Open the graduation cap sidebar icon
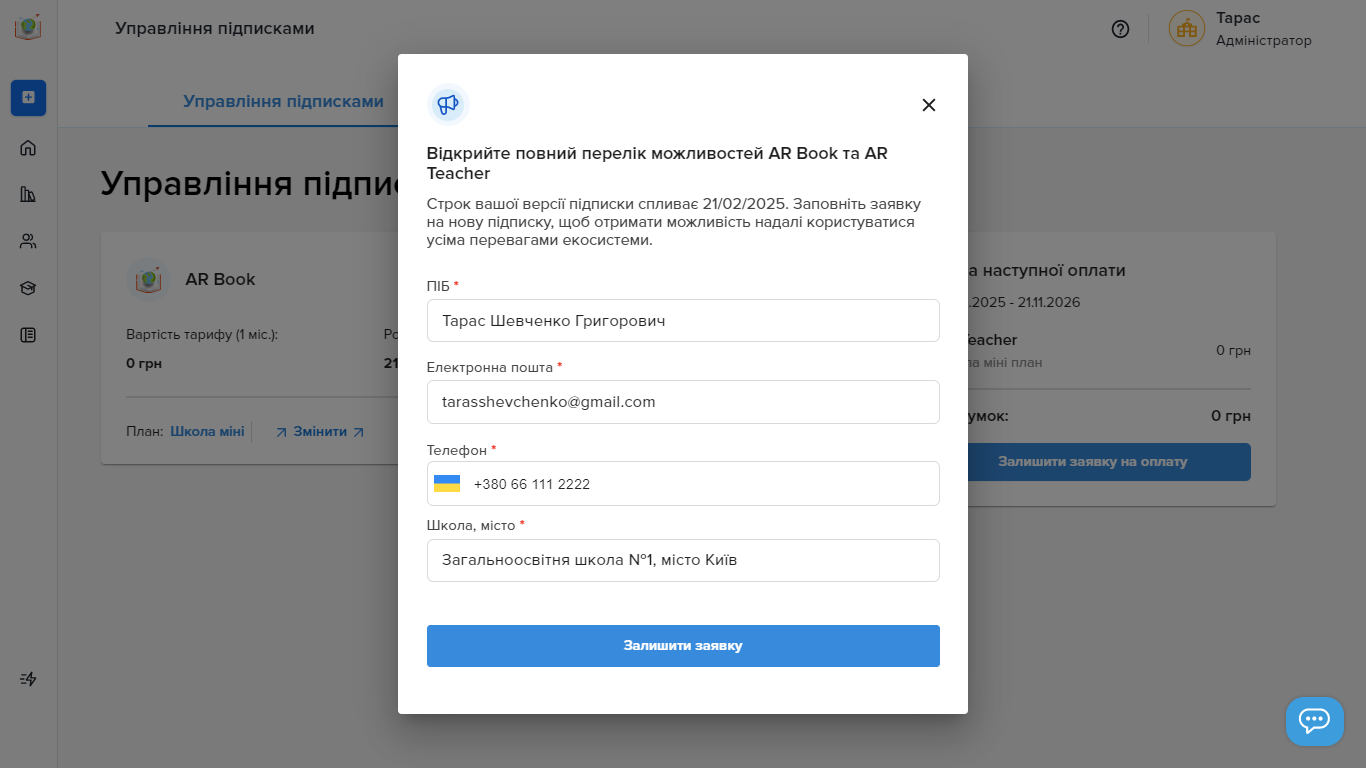The image size is (1366, 768). click(x=28, y=288)
